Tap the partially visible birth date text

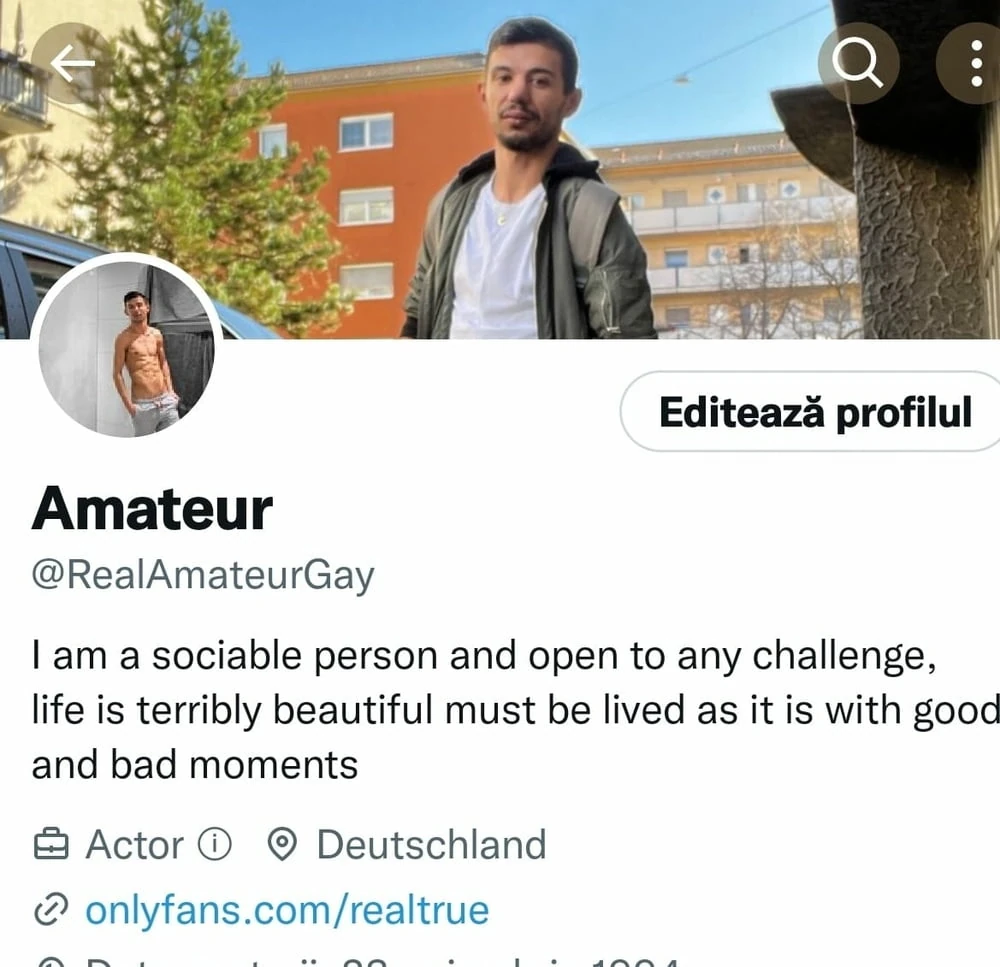[381, 962]
